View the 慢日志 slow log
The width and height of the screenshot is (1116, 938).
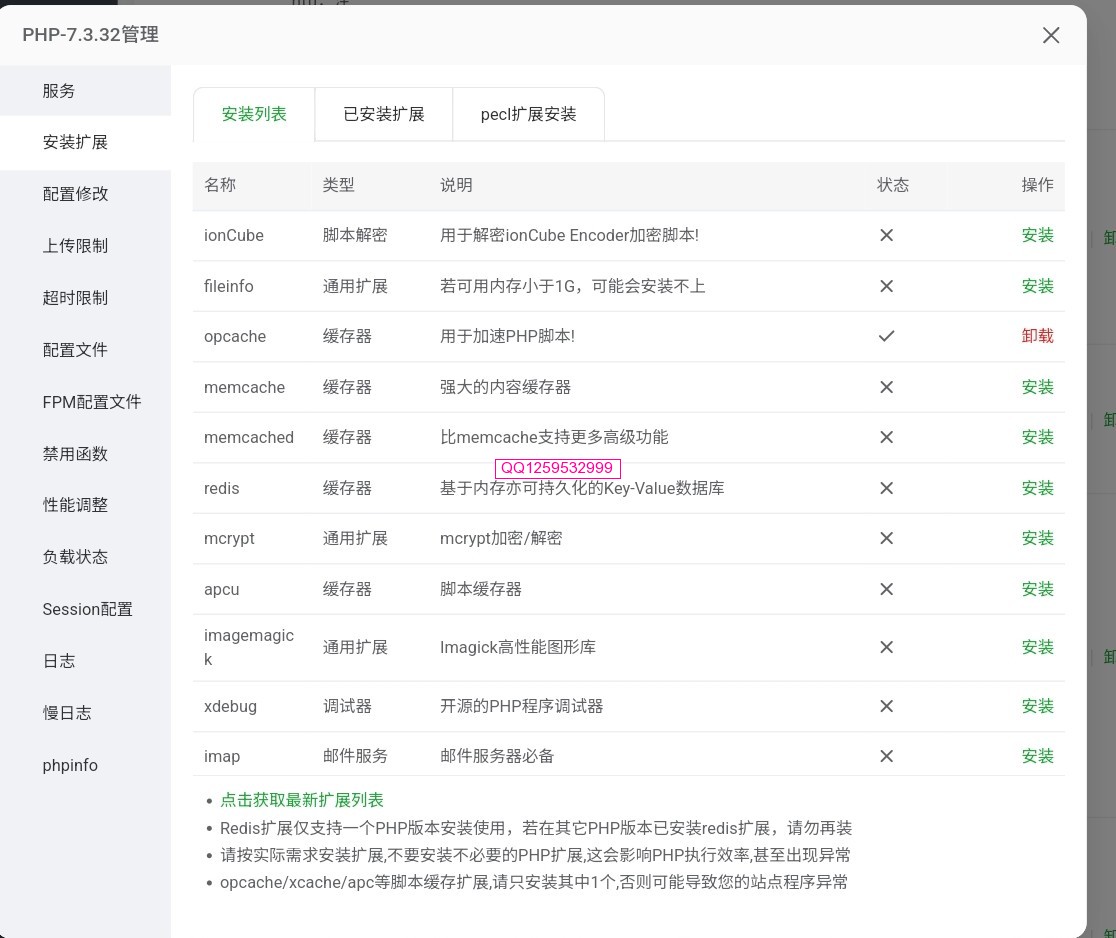[x=64, y=713]
